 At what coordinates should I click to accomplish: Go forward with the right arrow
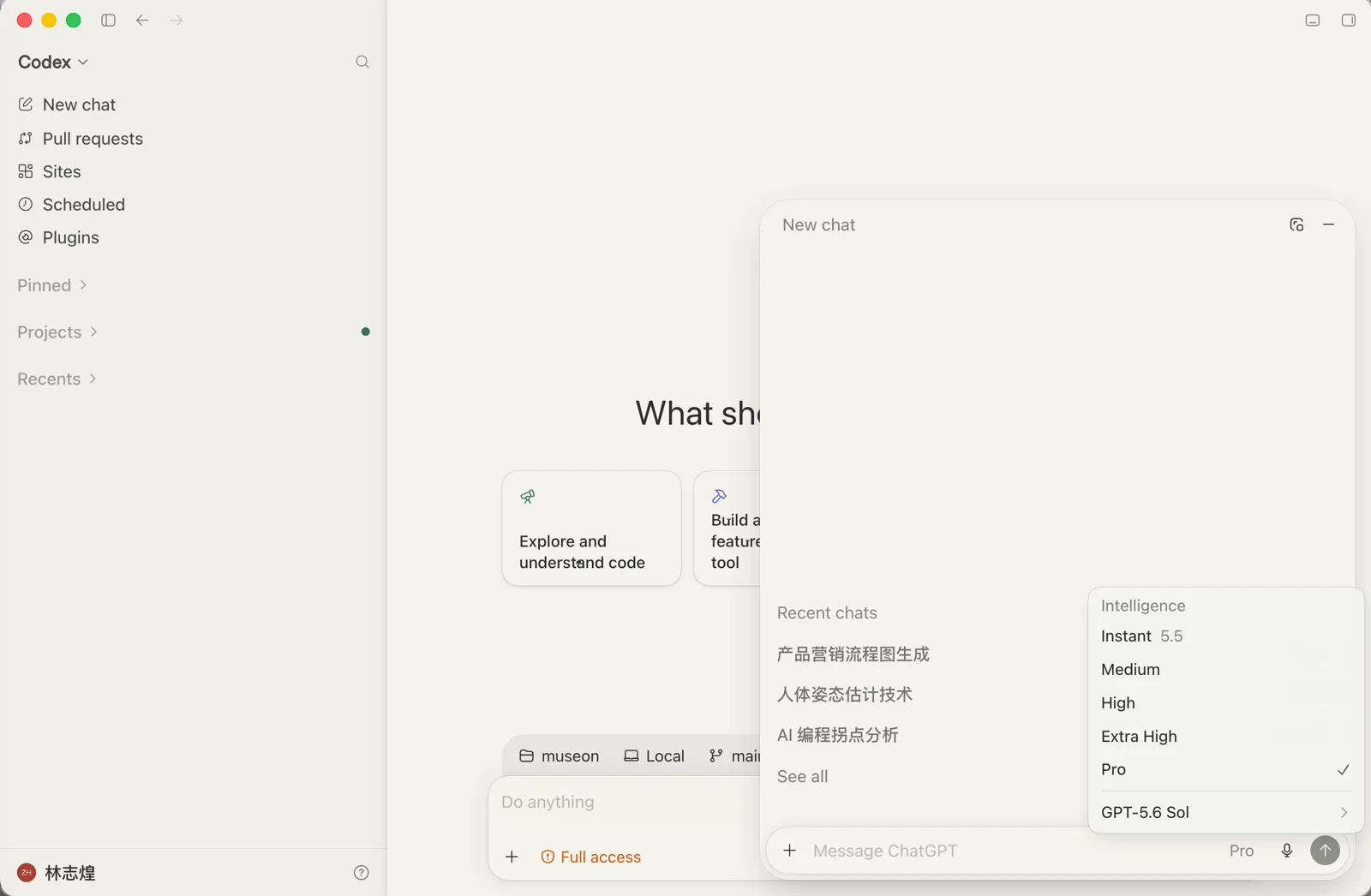[177, 21]
